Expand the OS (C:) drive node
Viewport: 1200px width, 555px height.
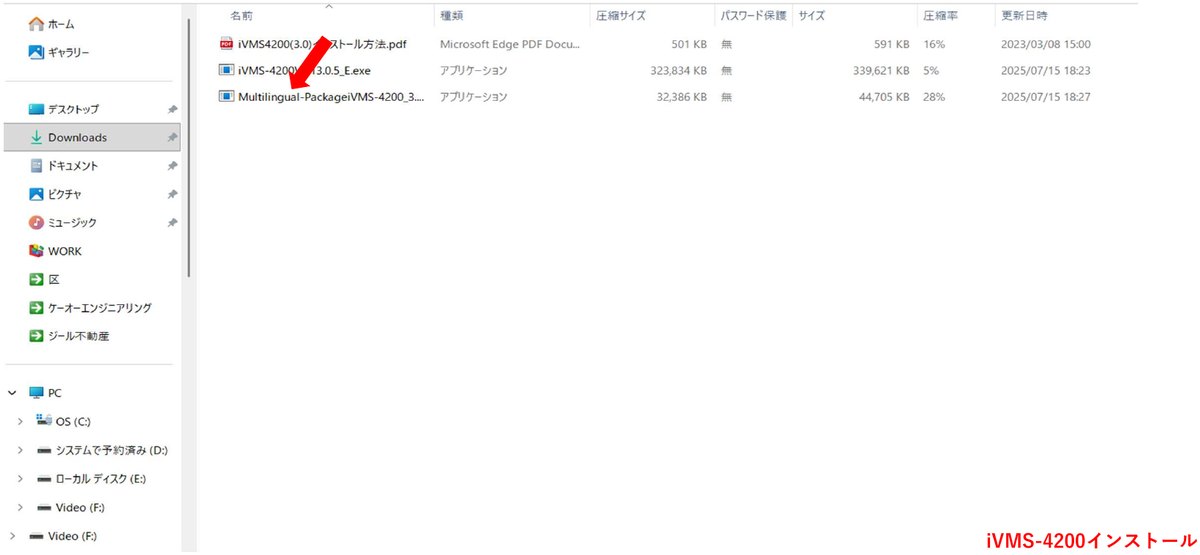tap(21, 422)
